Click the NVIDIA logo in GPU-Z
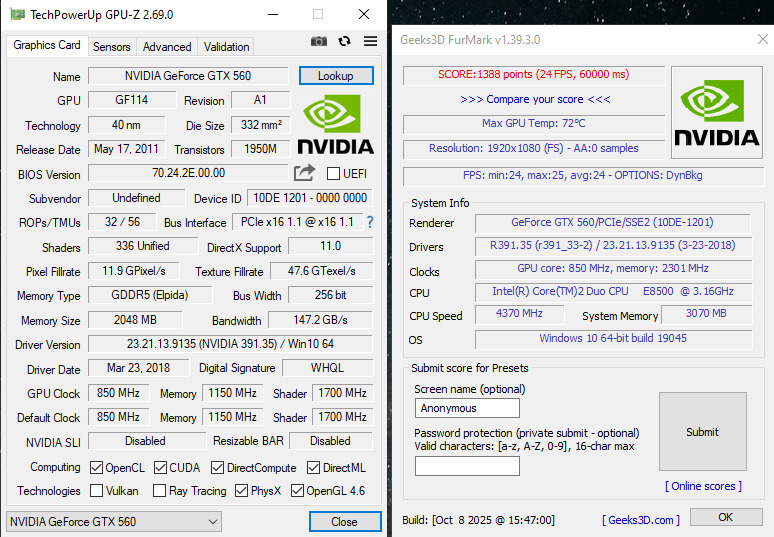Image resolution: width=774 pixels, height=537 pixels. point(335,125)
